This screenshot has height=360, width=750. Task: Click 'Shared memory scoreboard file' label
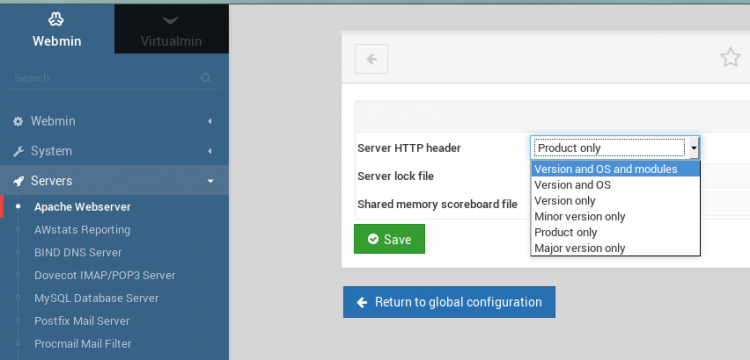point(437,204)
